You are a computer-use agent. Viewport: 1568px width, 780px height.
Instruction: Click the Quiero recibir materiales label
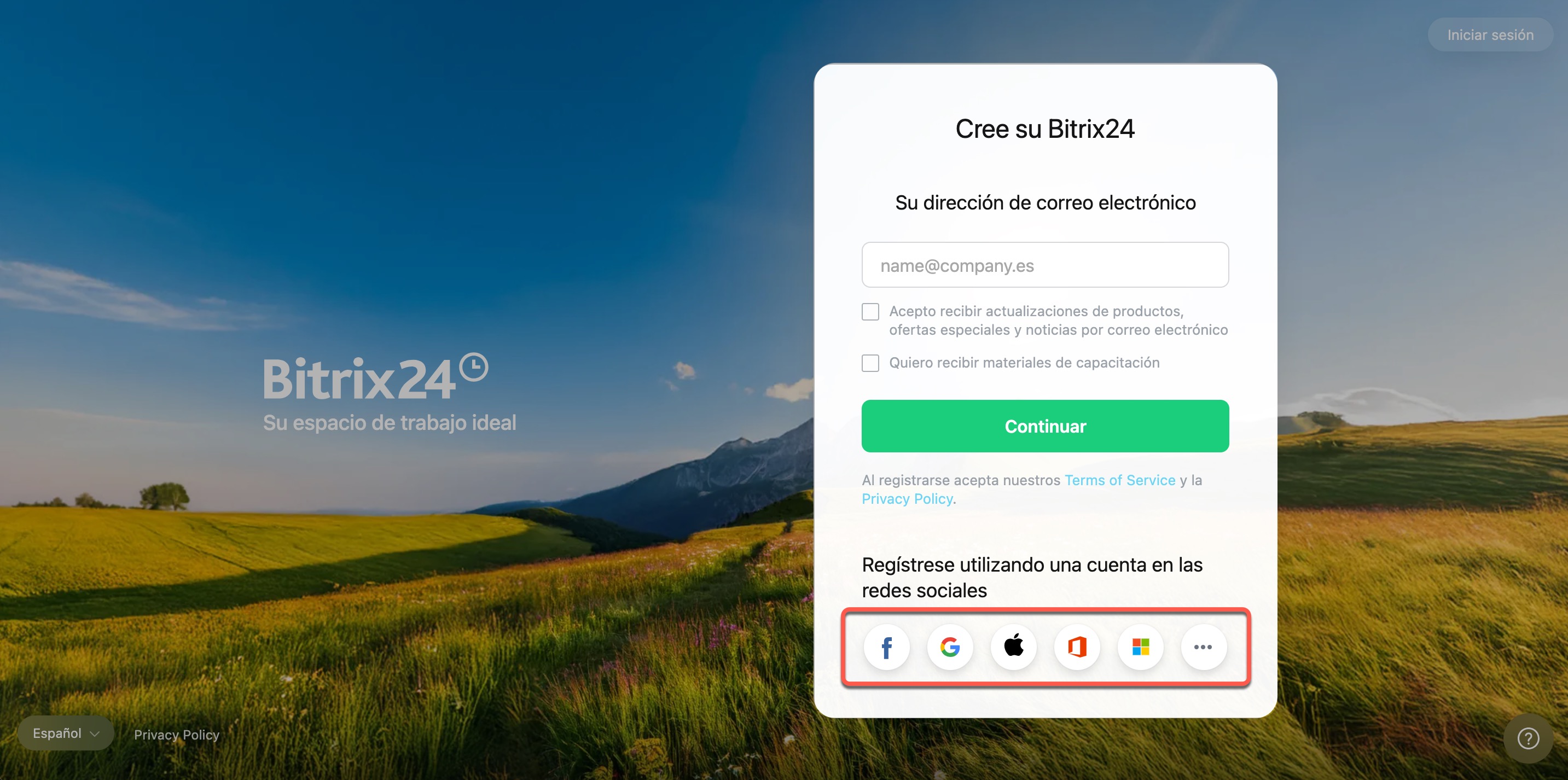click(1024, 363)
